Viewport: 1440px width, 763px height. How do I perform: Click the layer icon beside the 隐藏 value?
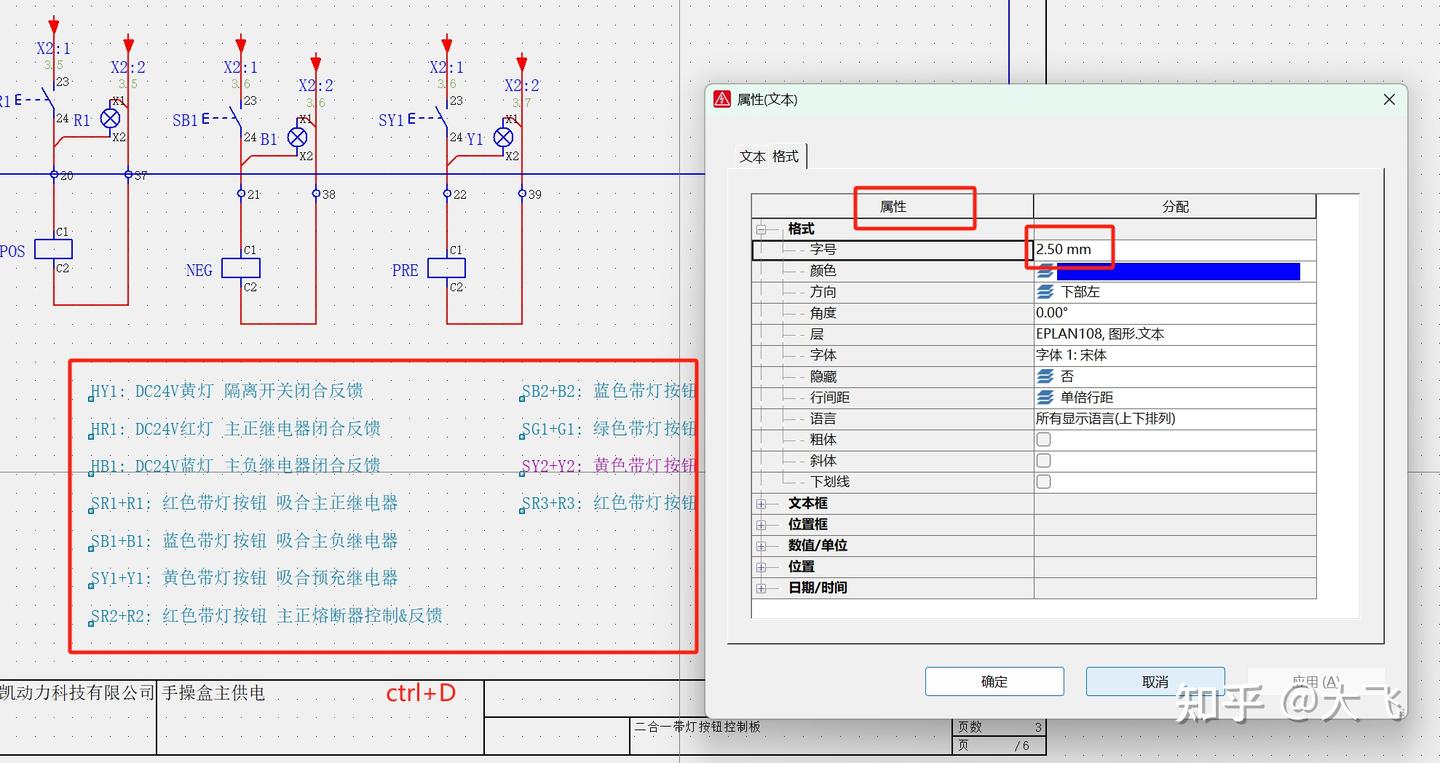click(1044, 376)
